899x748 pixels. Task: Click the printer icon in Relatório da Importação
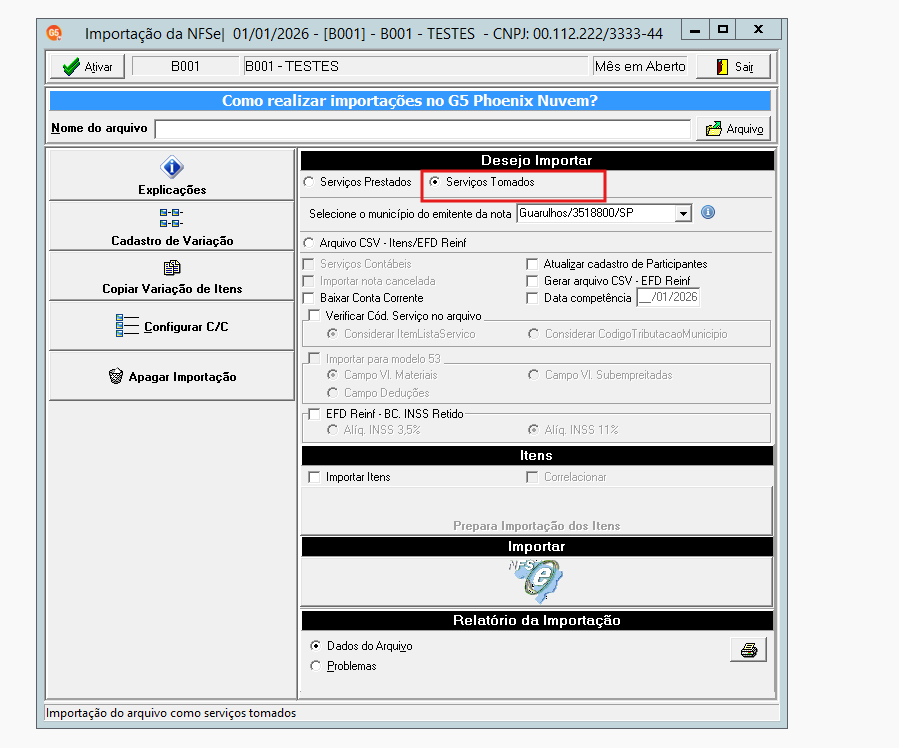point(748,650)
